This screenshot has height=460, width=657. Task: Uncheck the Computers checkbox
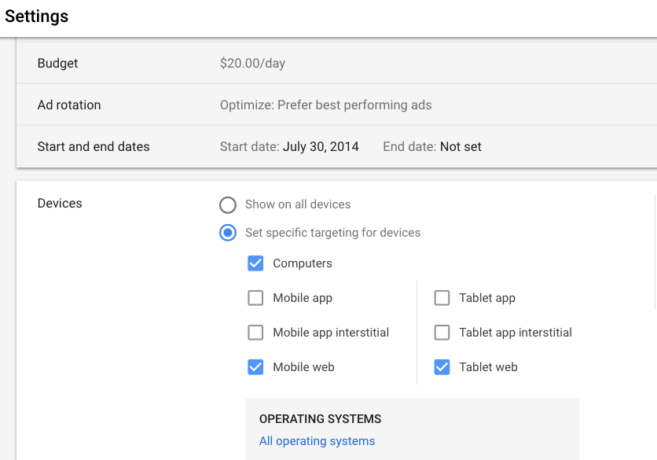click(256, 264)
